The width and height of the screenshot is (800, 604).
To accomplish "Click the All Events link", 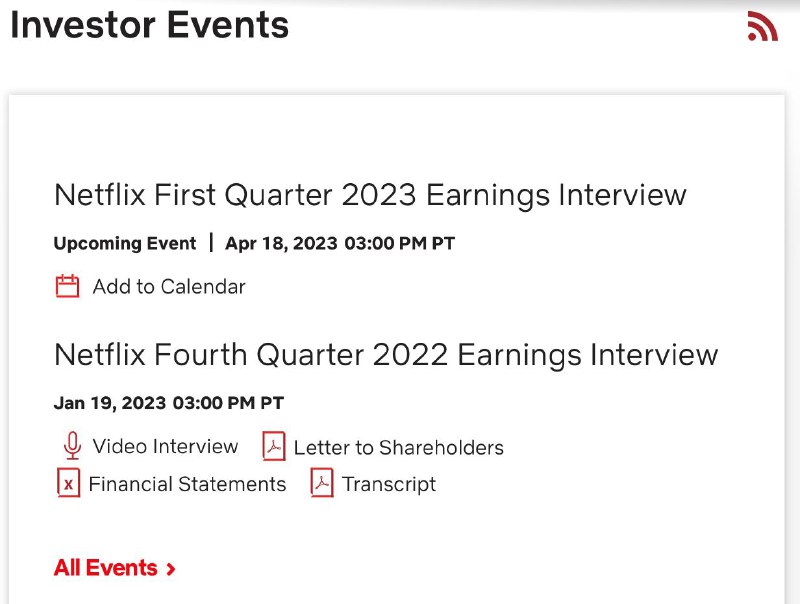I will 107,567.
